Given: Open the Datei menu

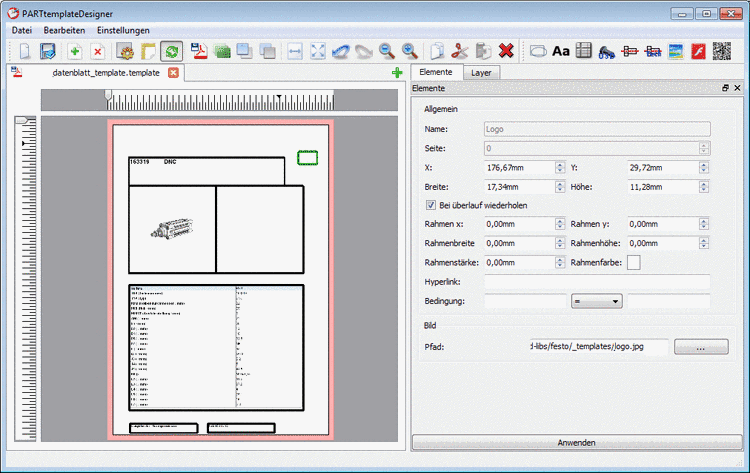Looking at the screenshot, I should (x=22, y=30).
